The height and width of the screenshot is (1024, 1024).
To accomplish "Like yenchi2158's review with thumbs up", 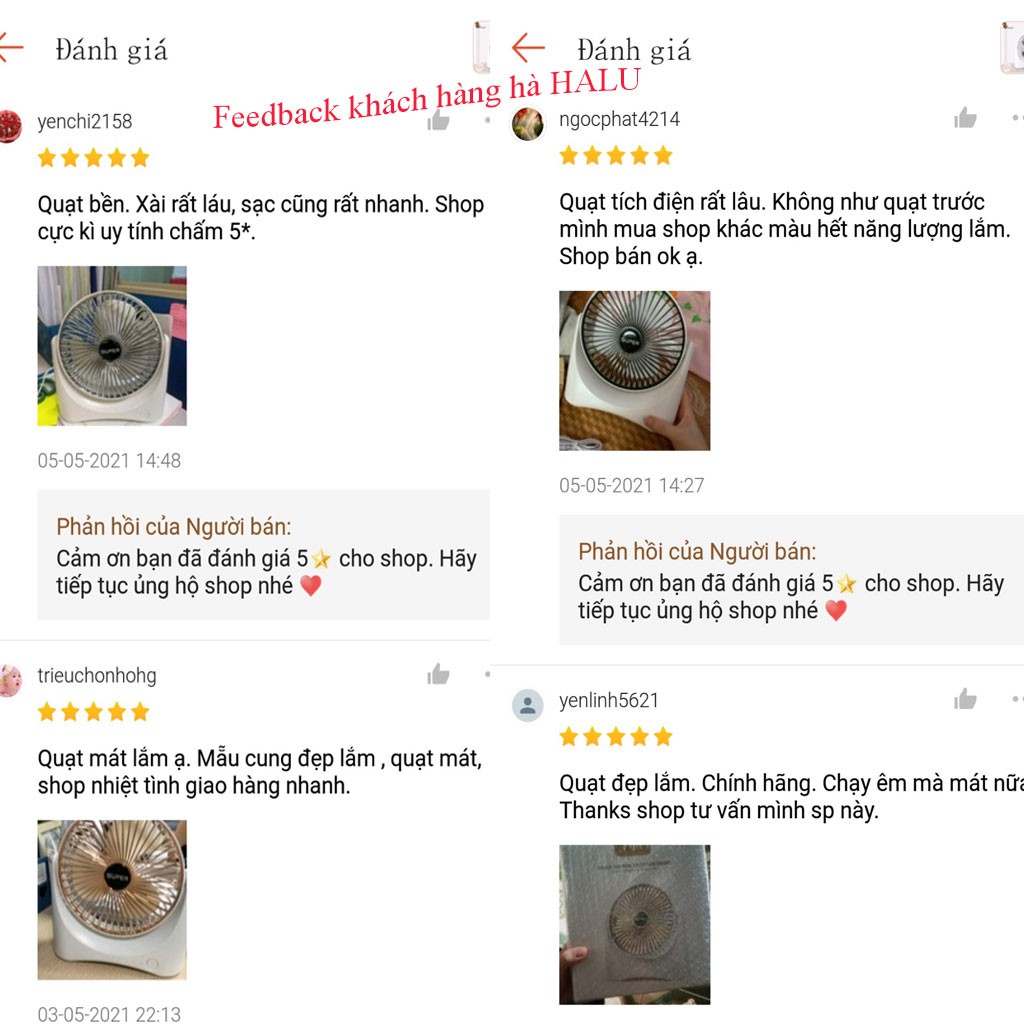I will coord(438,120).
